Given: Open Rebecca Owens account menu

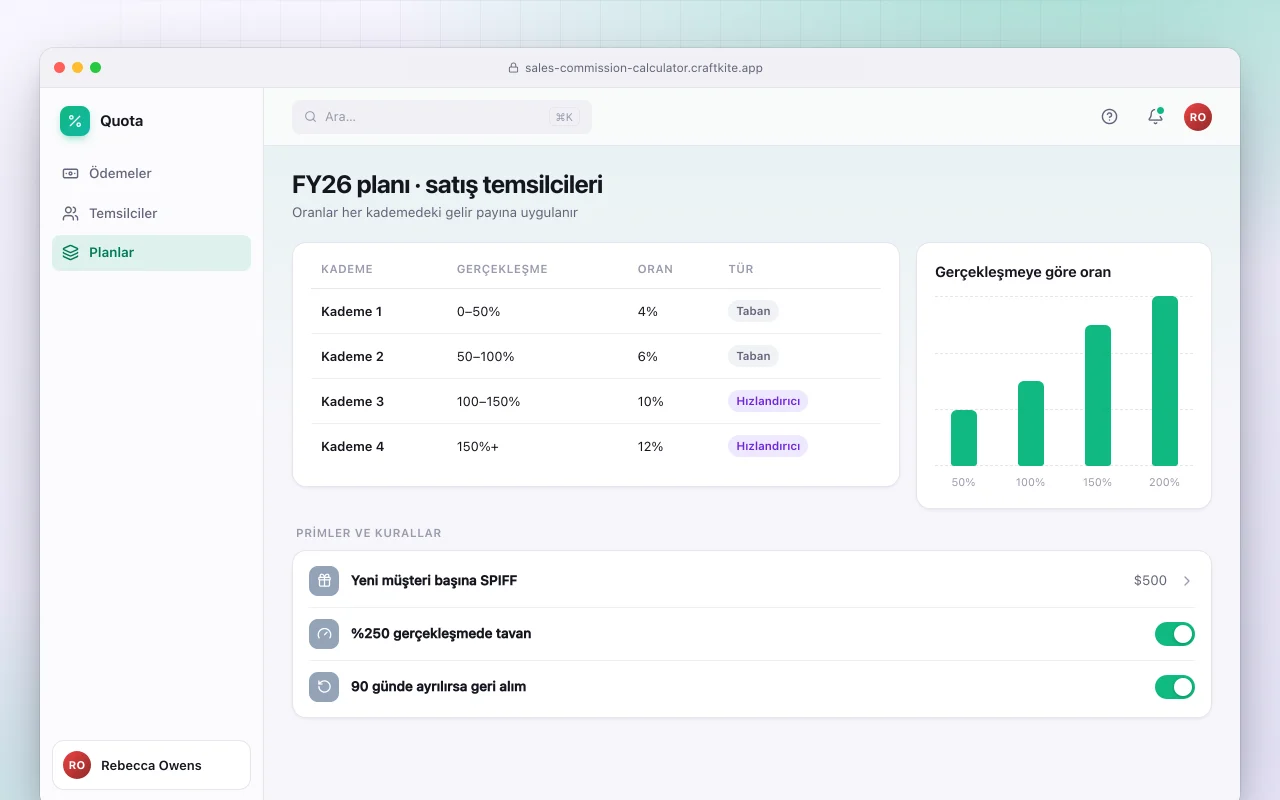Looking at the screenshot, I should [x=151, y=765].
